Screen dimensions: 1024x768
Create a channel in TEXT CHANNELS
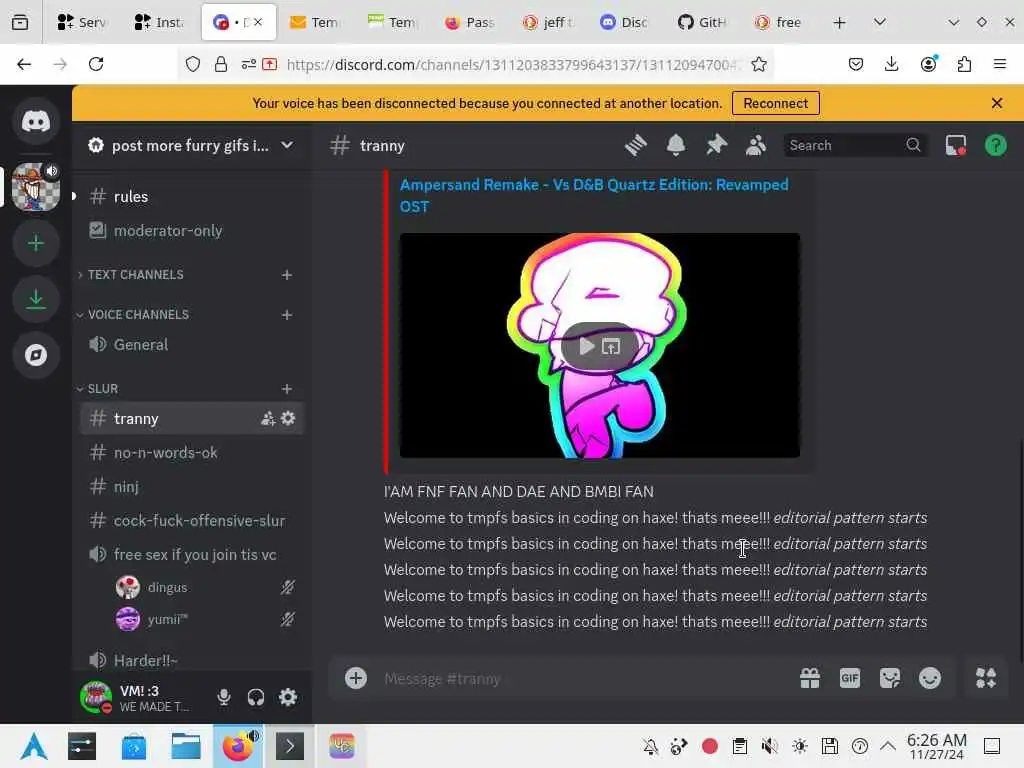point(287,275)
